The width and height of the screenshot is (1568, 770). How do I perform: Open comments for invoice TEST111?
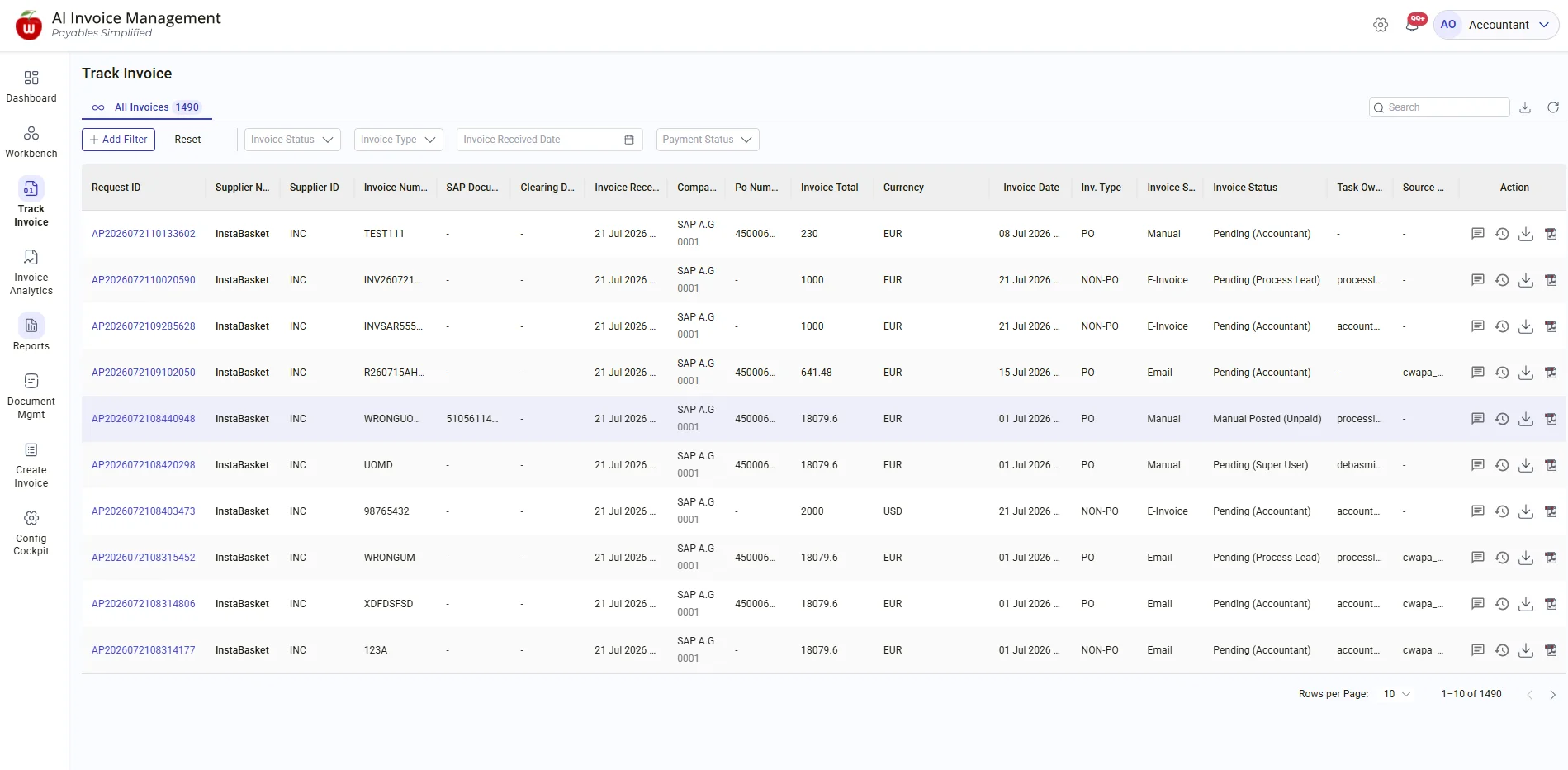[1478, 234]
